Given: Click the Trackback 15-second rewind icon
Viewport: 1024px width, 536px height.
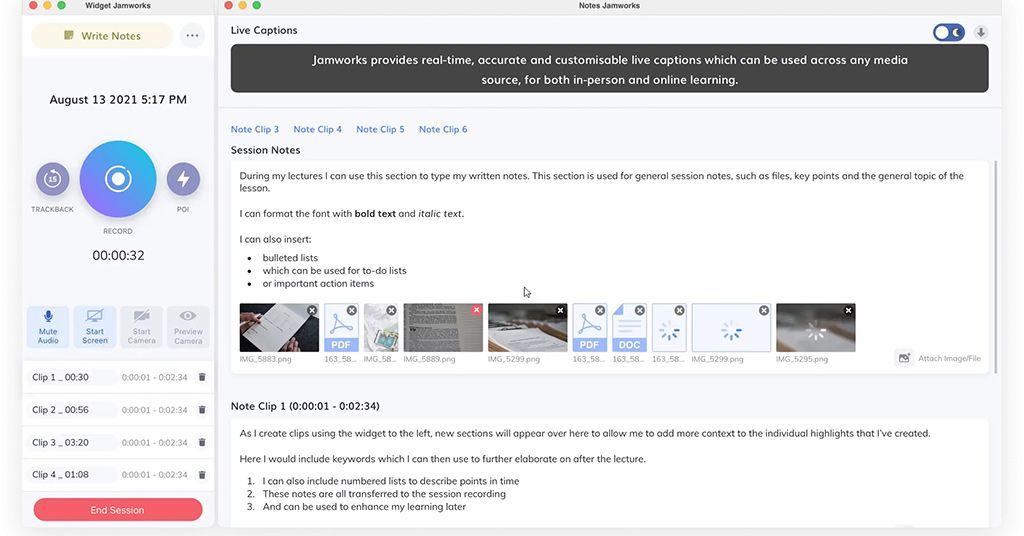Looking at the screenshot, I should pos(52,179).
